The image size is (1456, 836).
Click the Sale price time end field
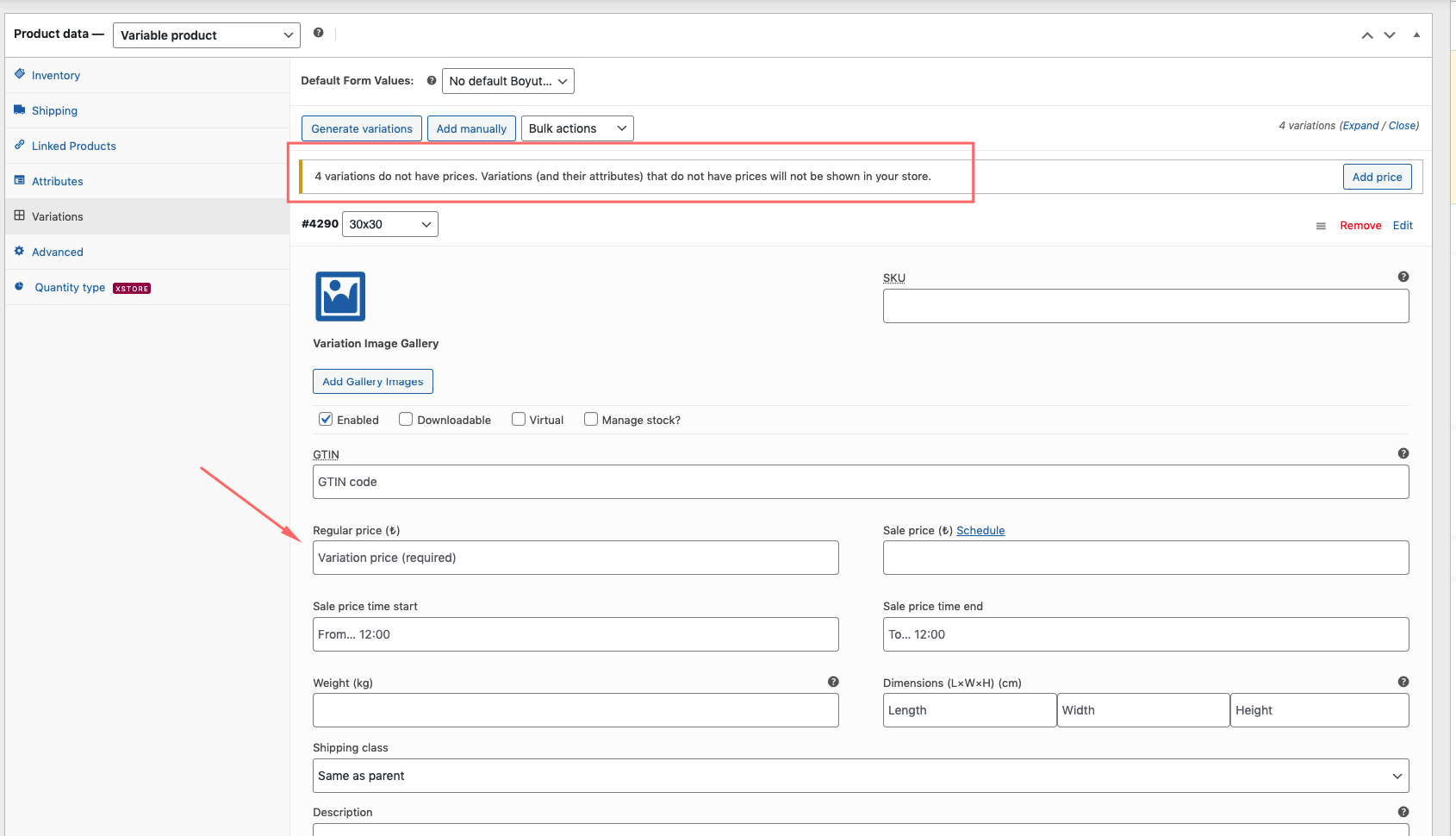pyautogui.click(x=1146, y=634)
